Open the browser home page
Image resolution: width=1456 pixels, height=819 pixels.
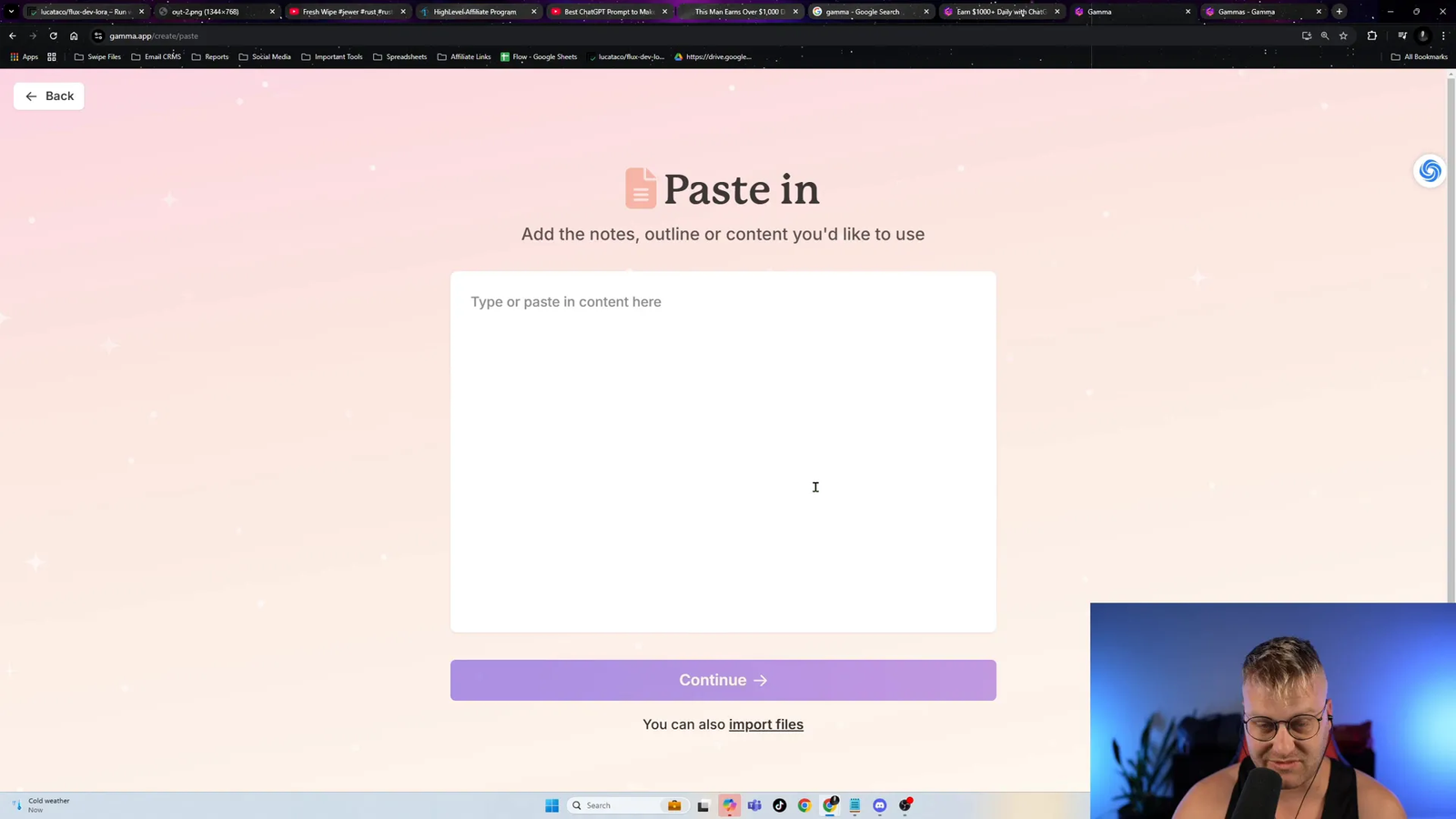tap(74, 35)
